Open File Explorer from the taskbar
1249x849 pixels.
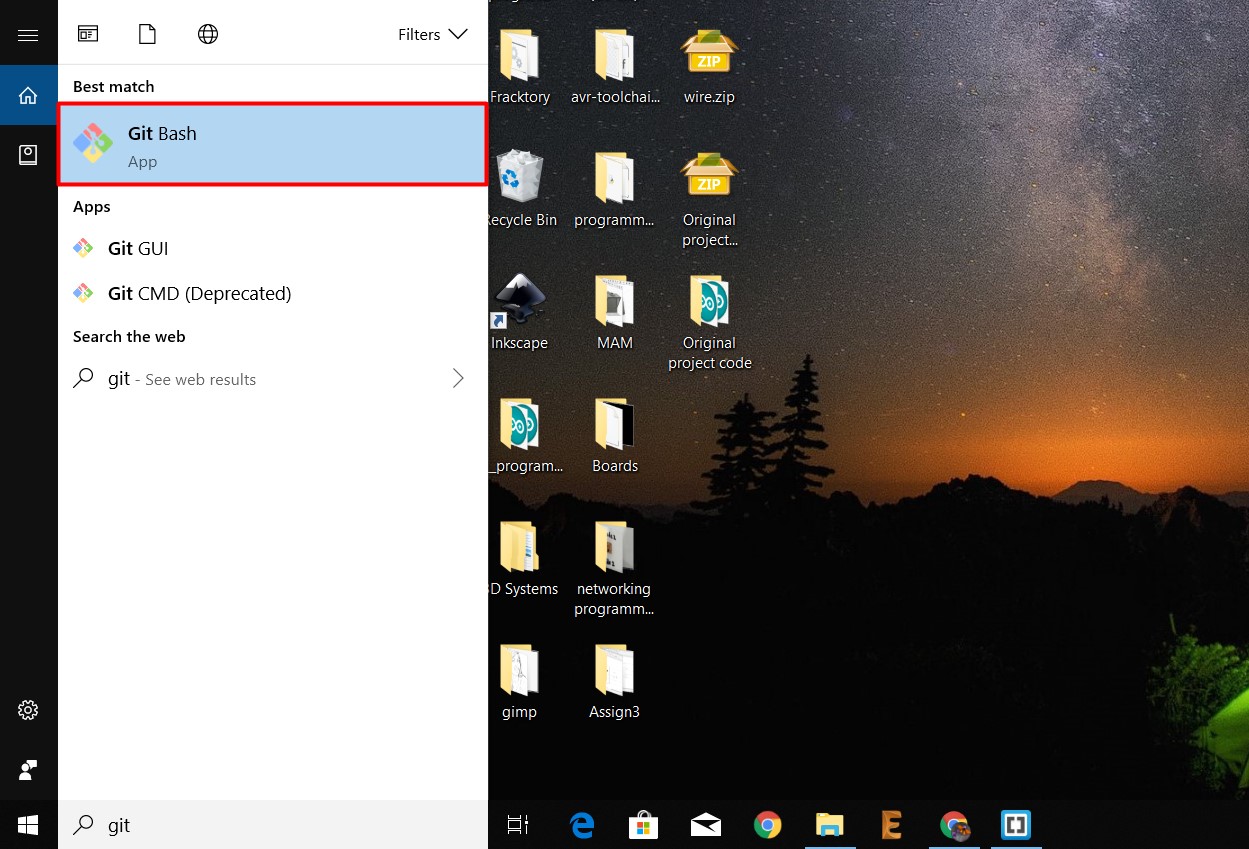click(x=830, y=825)
